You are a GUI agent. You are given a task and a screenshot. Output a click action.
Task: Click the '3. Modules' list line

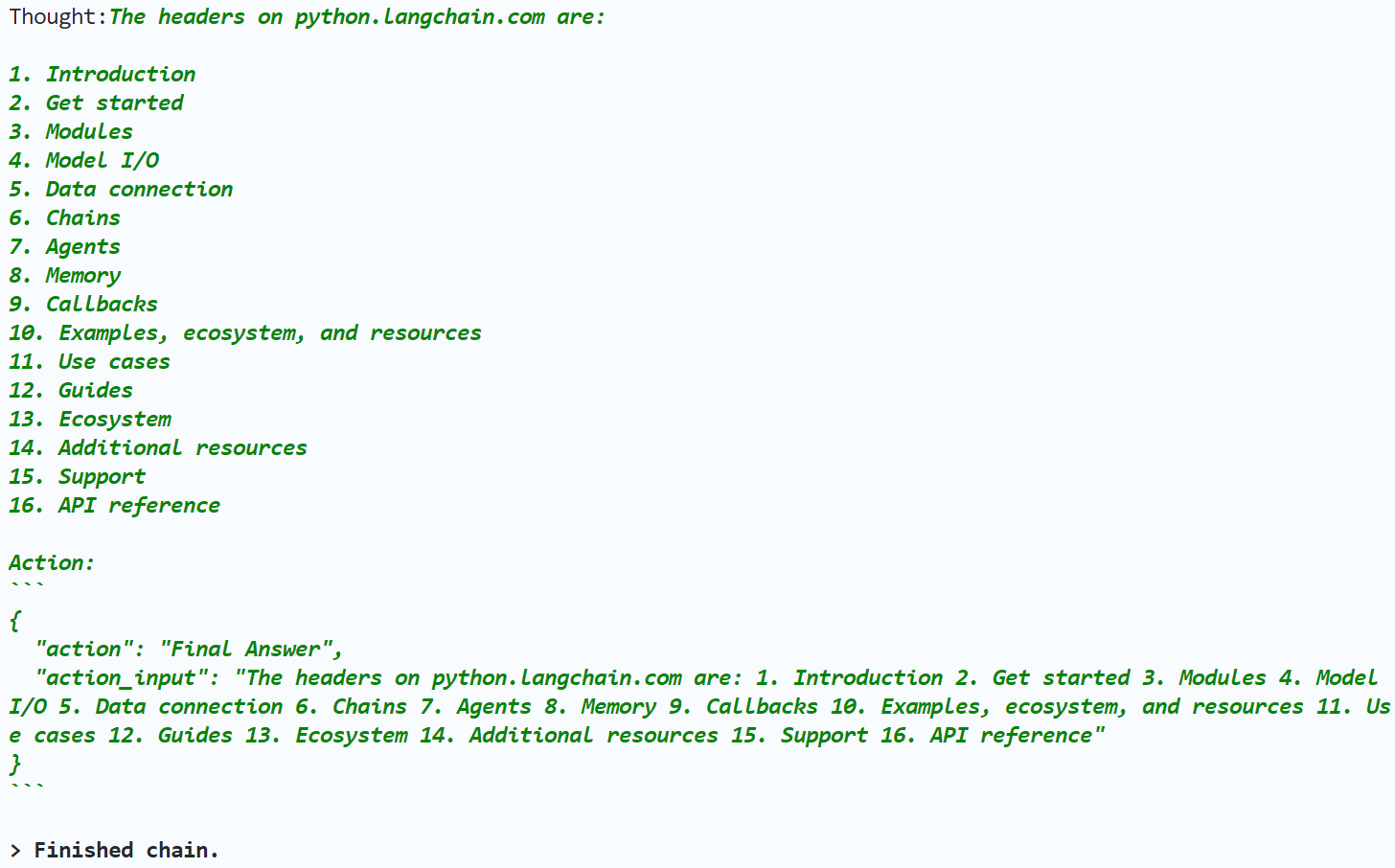pos(71,132)
